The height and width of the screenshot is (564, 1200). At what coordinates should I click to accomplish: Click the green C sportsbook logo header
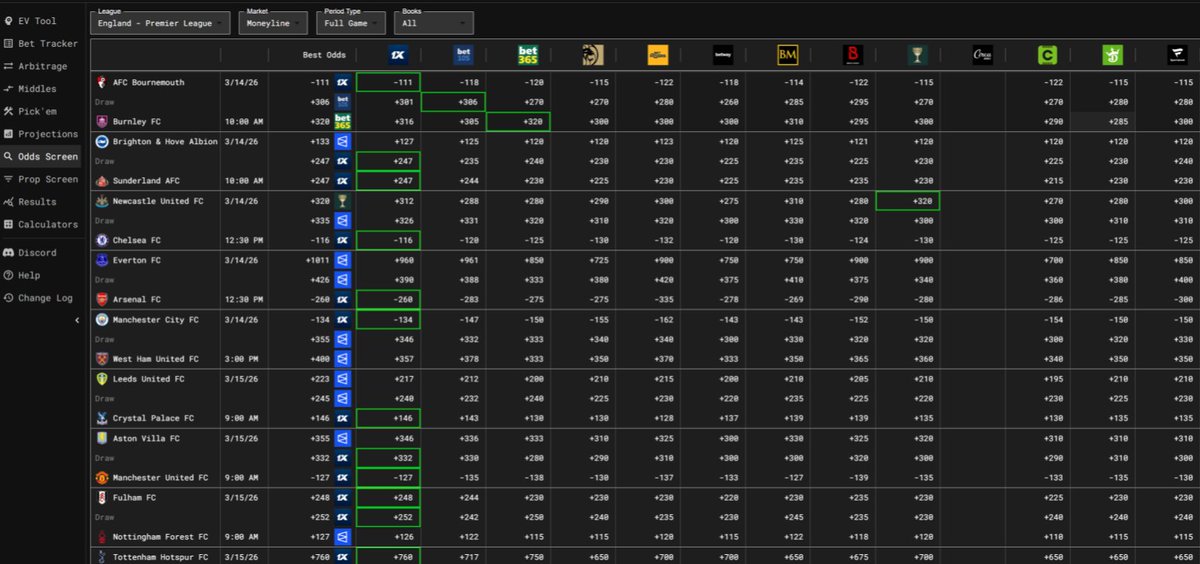[1047, 55]
